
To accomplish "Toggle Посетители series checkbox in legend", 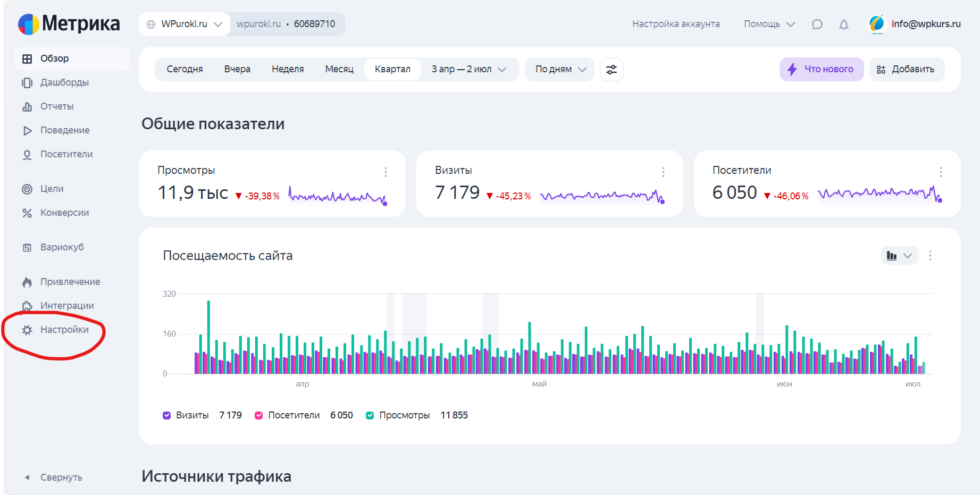I will click(258, 415).
